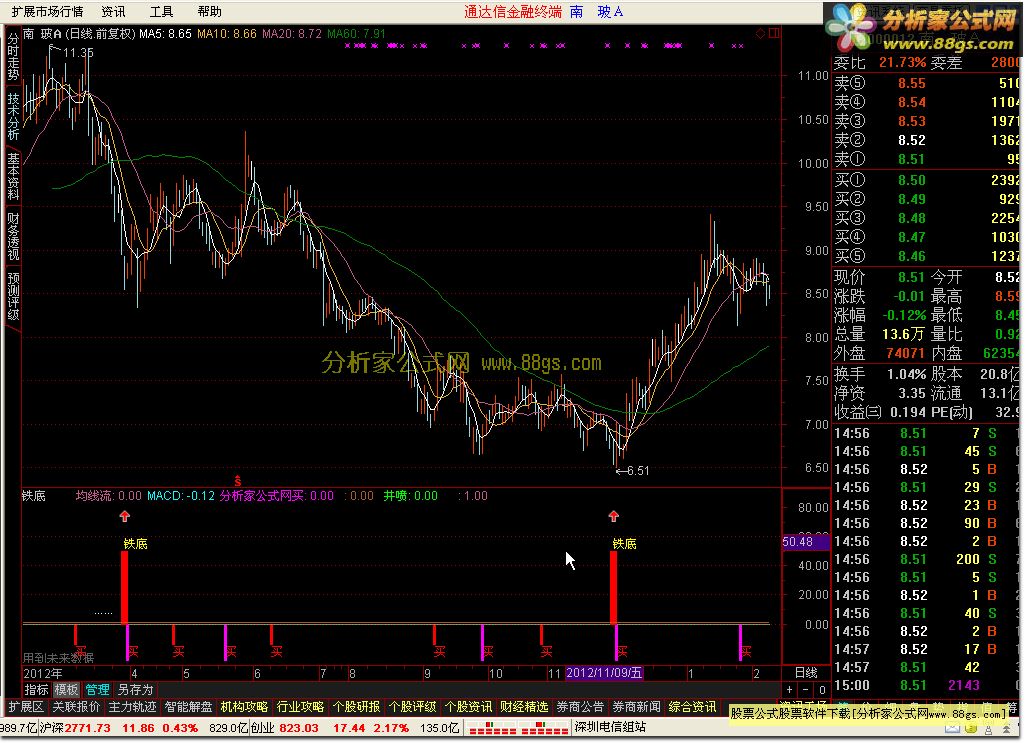Click the plus zoom button under the chart
Viewport: 1025px width, 743px height.
790,690
